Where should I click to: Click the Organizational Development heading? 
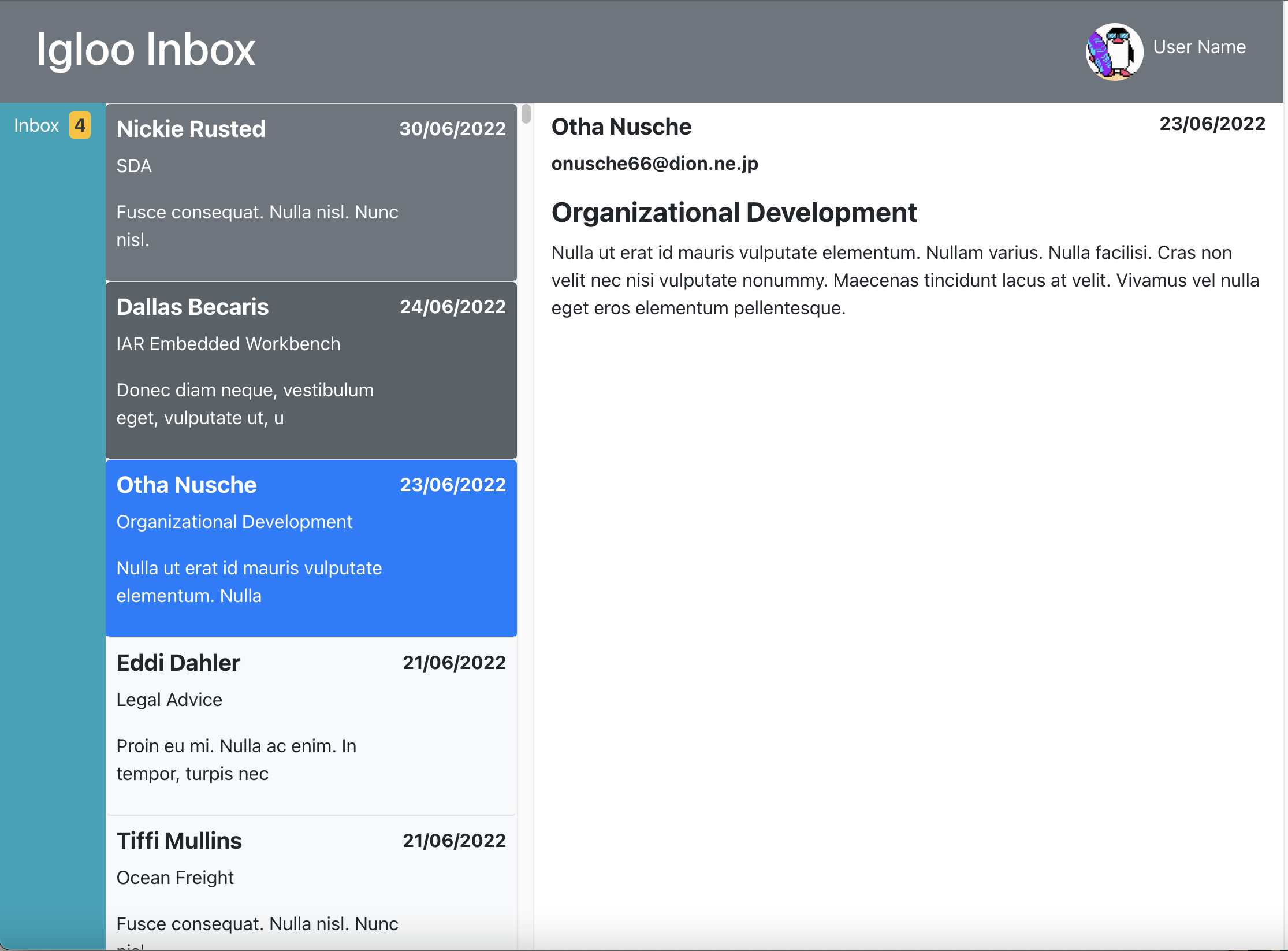pos(734,213)
